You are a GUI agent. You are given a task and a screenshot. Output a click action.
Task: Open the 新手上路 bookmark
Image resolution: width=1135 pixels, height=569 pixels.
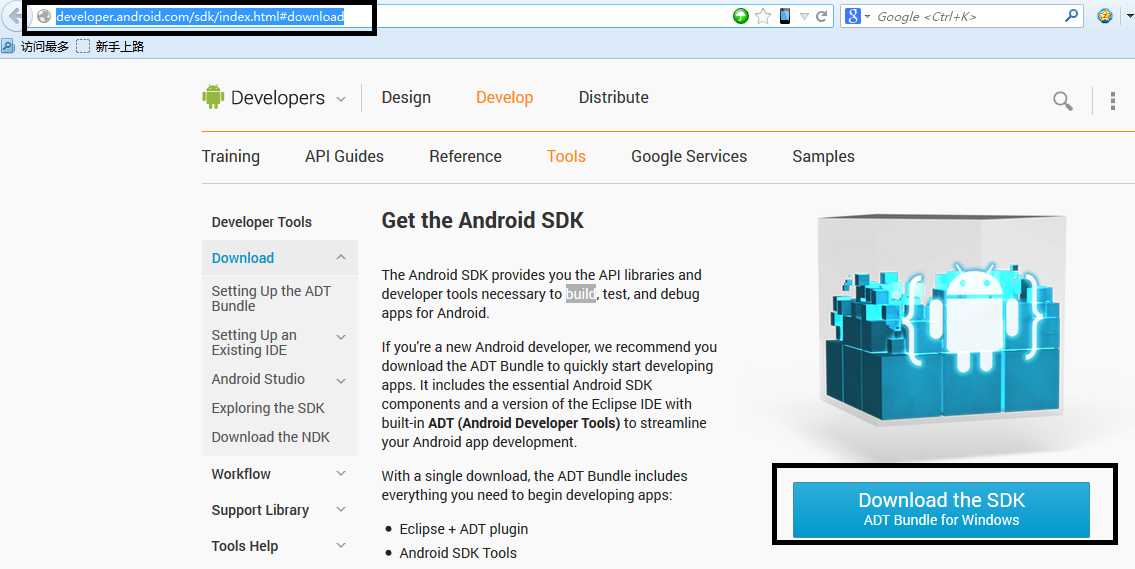click(x=111, y=46)
